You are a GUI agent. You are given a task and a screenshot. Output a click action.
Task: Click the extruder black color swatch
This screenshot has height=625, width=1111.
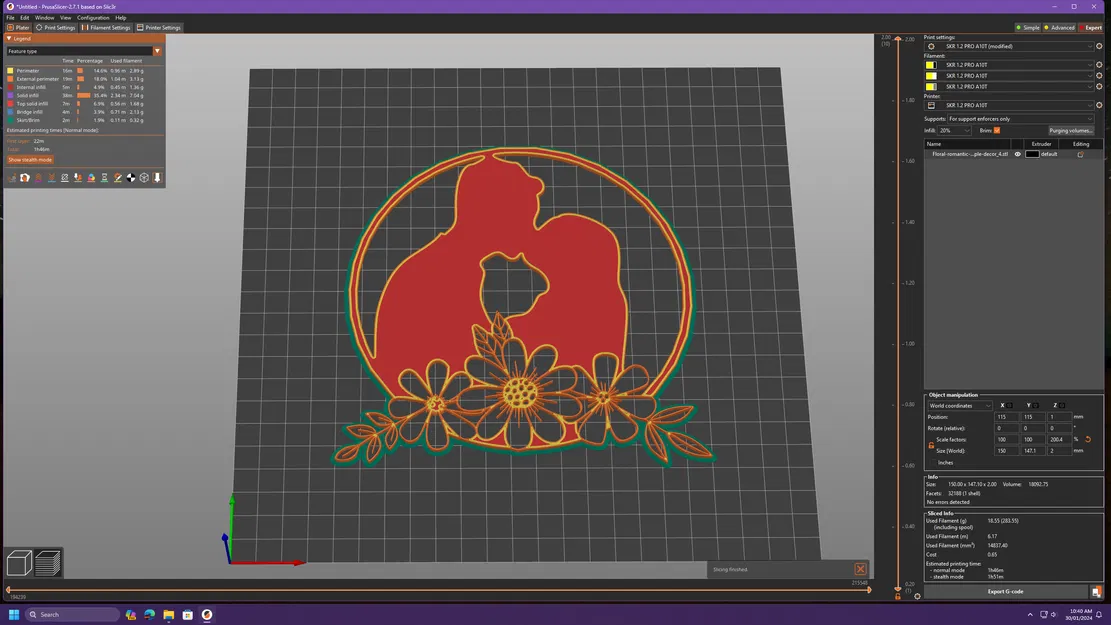click(x=1032, y=154)
